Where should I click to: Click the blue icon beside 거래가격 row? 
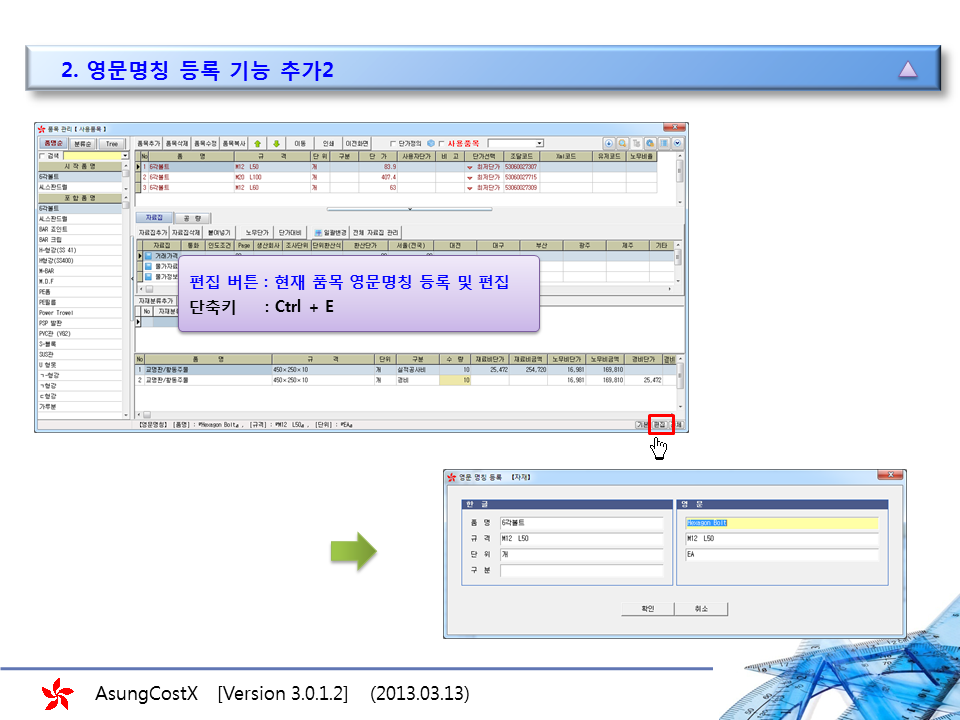(x=147, y=256)
